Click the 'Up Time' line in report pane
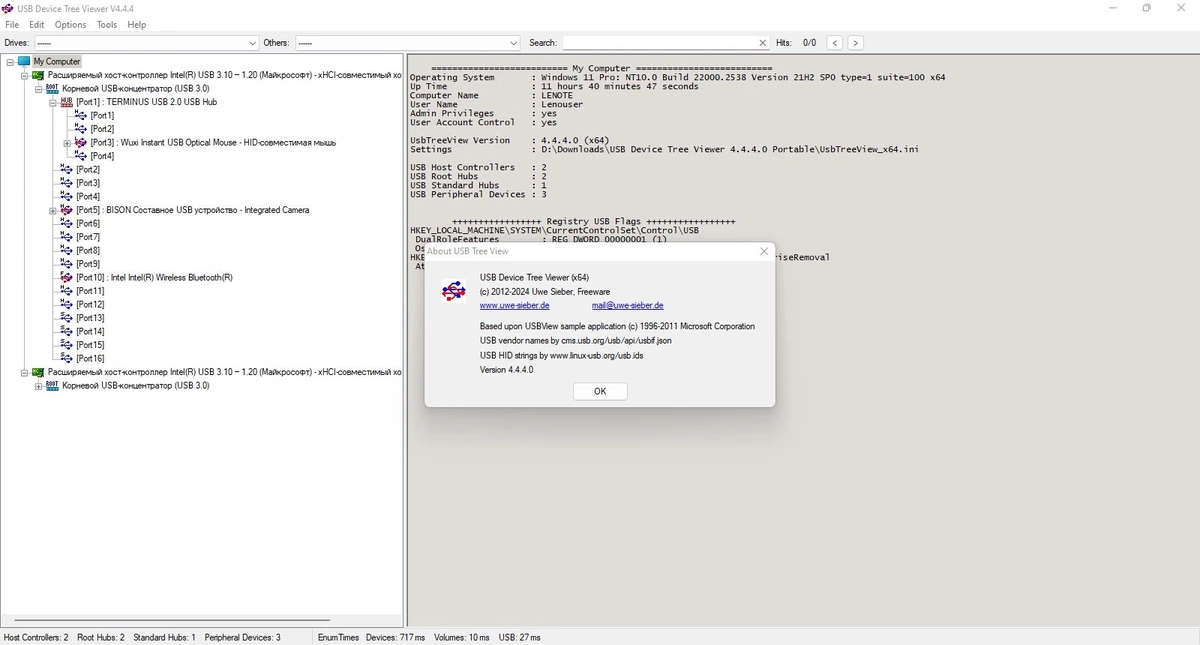 pos(554,87)
